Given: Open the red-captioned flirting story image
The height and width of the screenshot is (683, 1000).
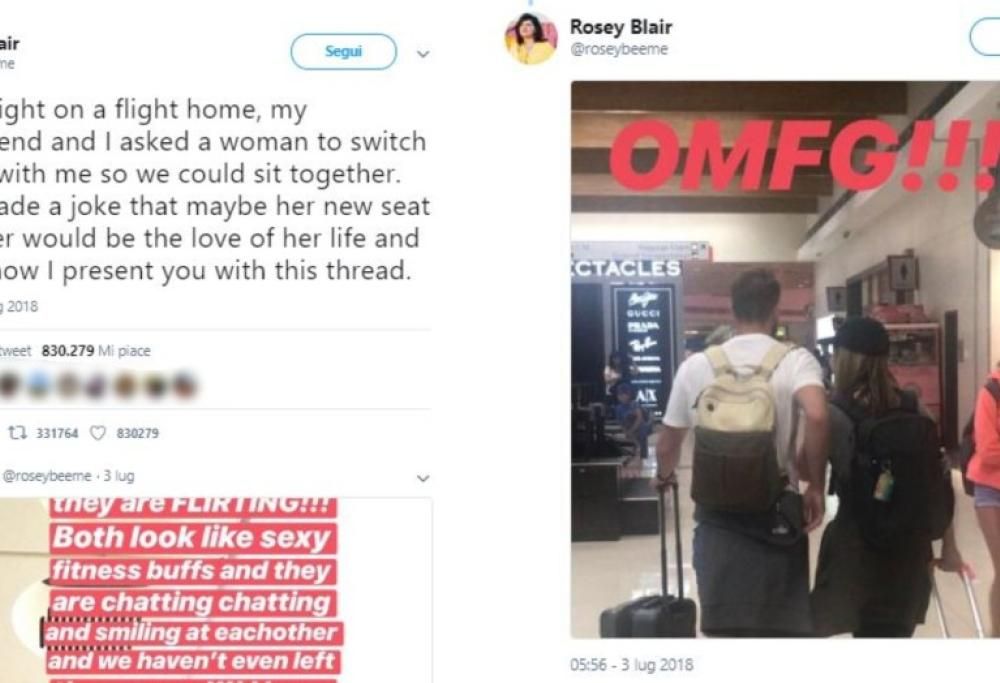Looking at the screenshot, I should 216,591.
